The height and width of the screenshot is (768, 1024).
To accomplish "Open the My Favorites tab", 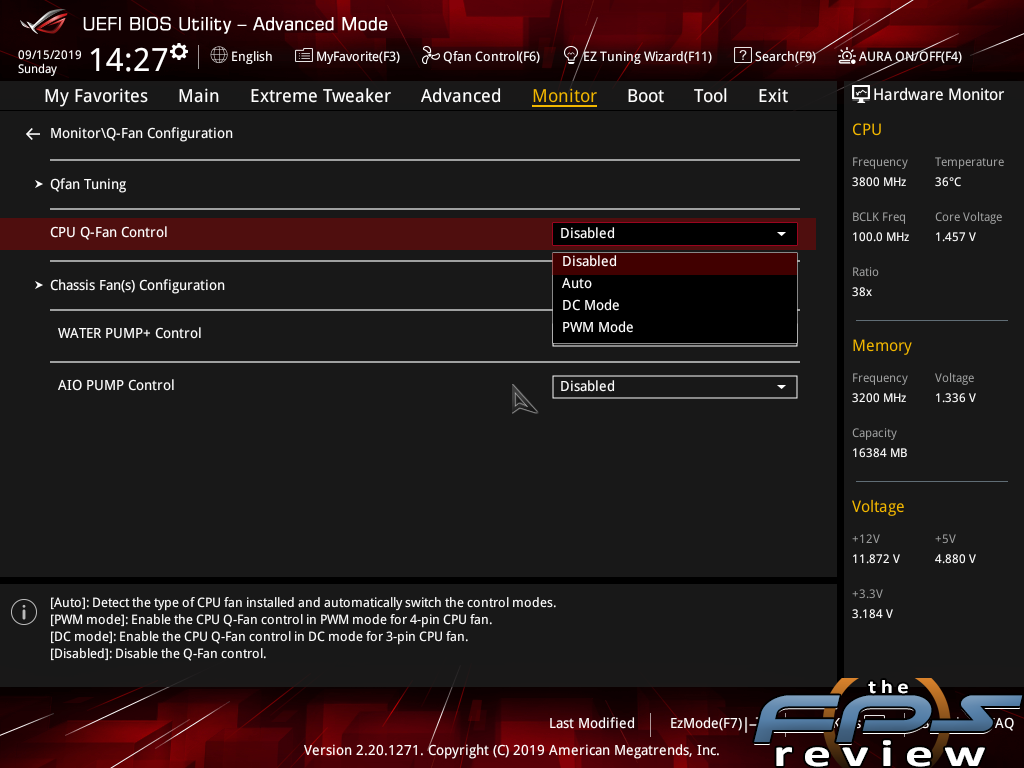I will point(96,96).
